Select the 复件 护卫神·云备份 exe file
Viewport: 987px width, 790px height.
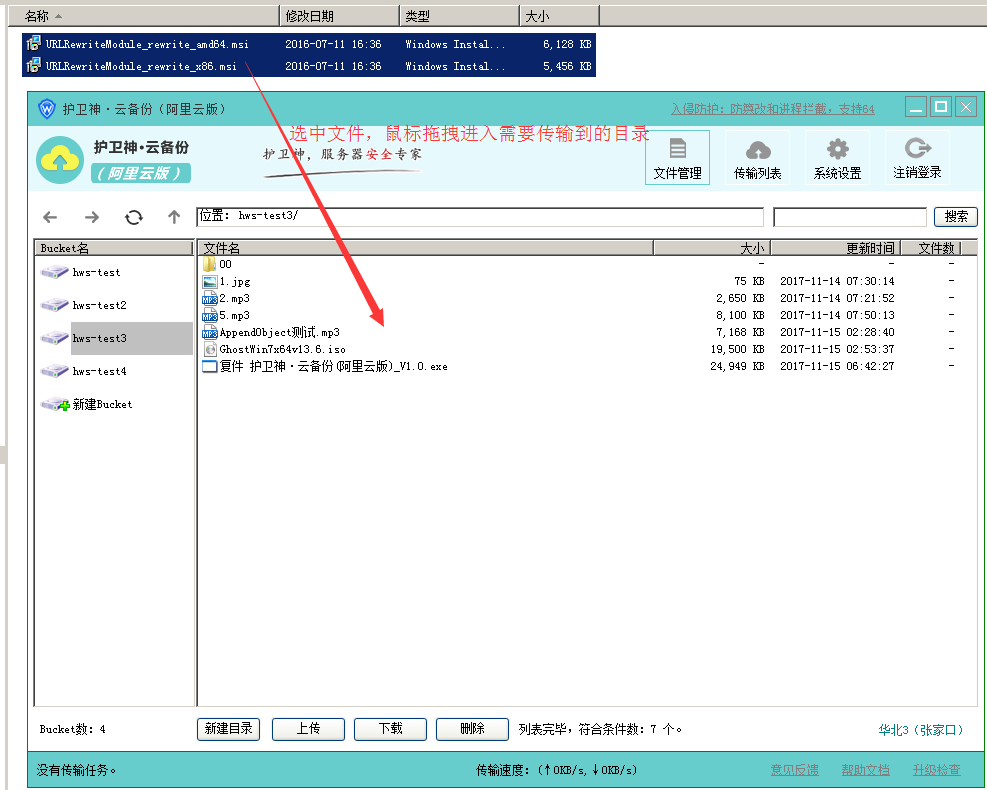click(x=587, y=366)
